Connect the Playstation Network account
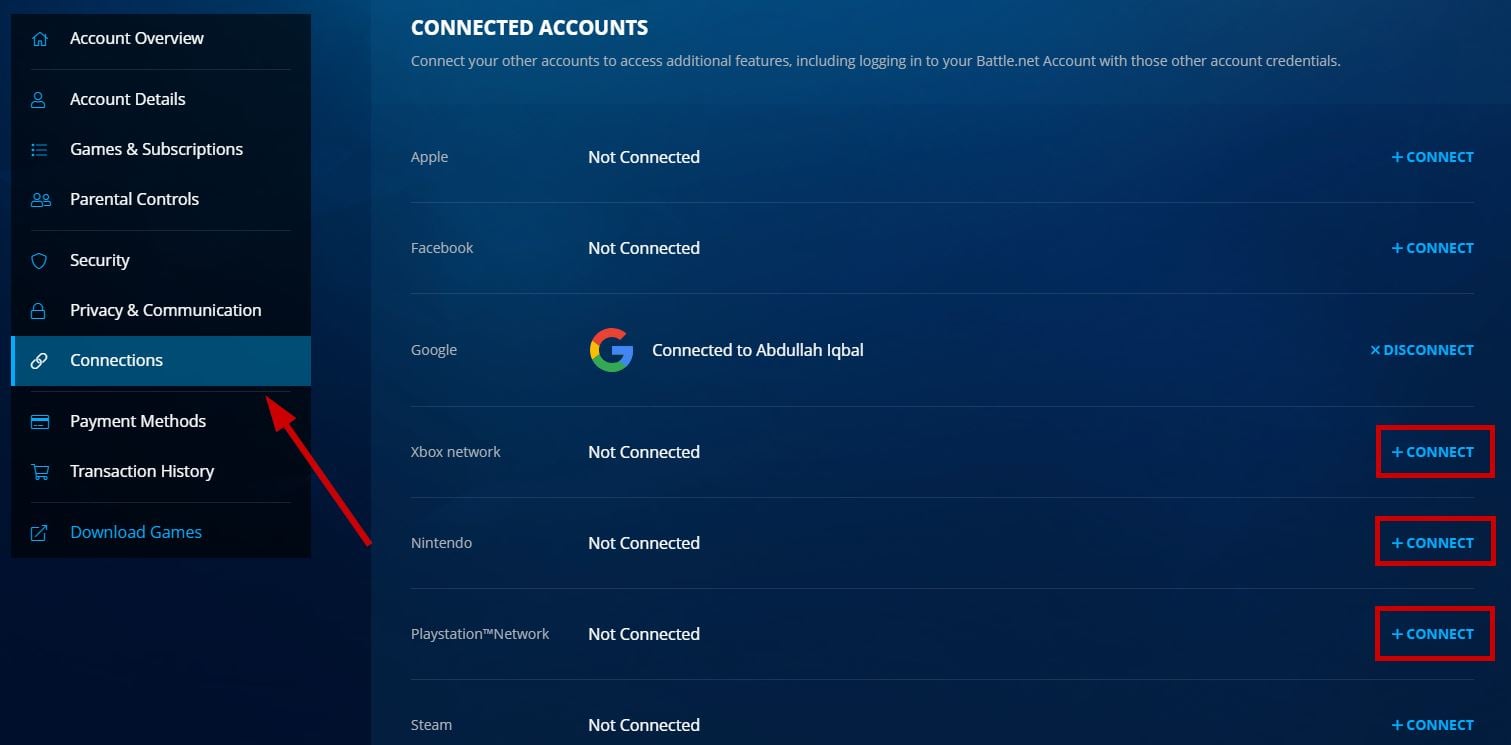The image size is (1511, 745). pyautogui.click(x=1433, y=634)
